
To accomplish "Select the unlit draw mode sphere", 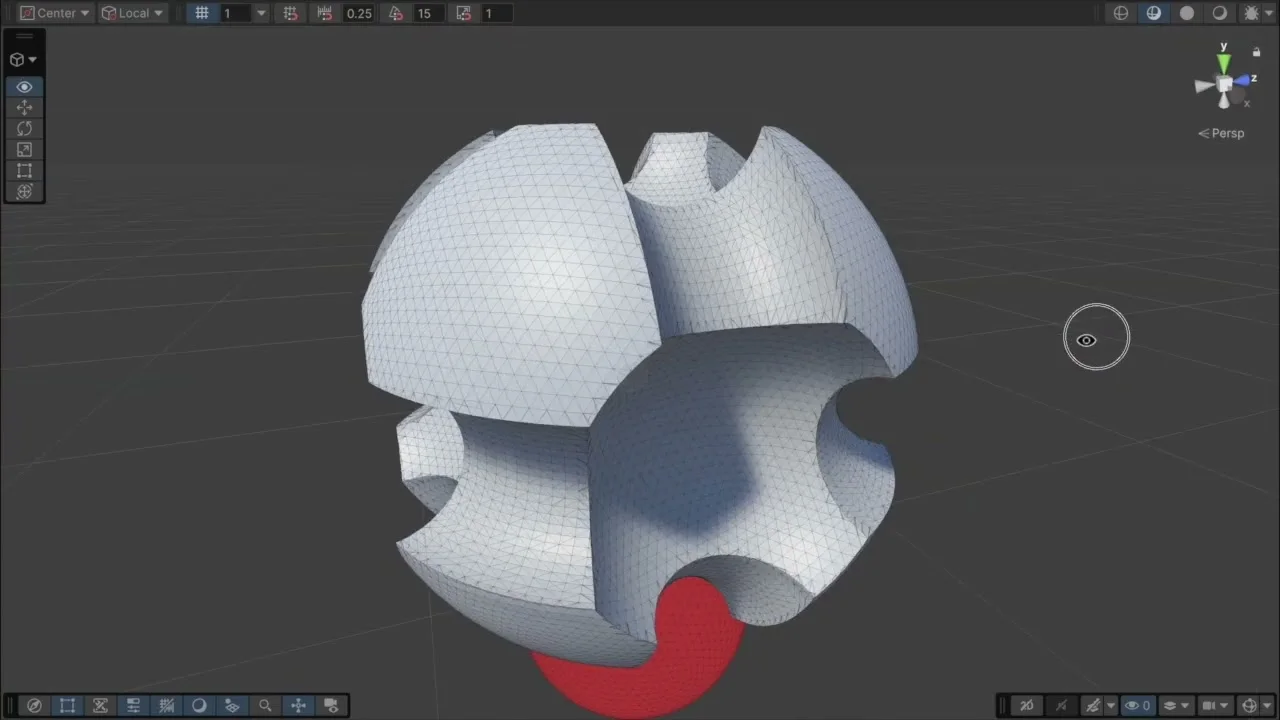I will 1220,13.
